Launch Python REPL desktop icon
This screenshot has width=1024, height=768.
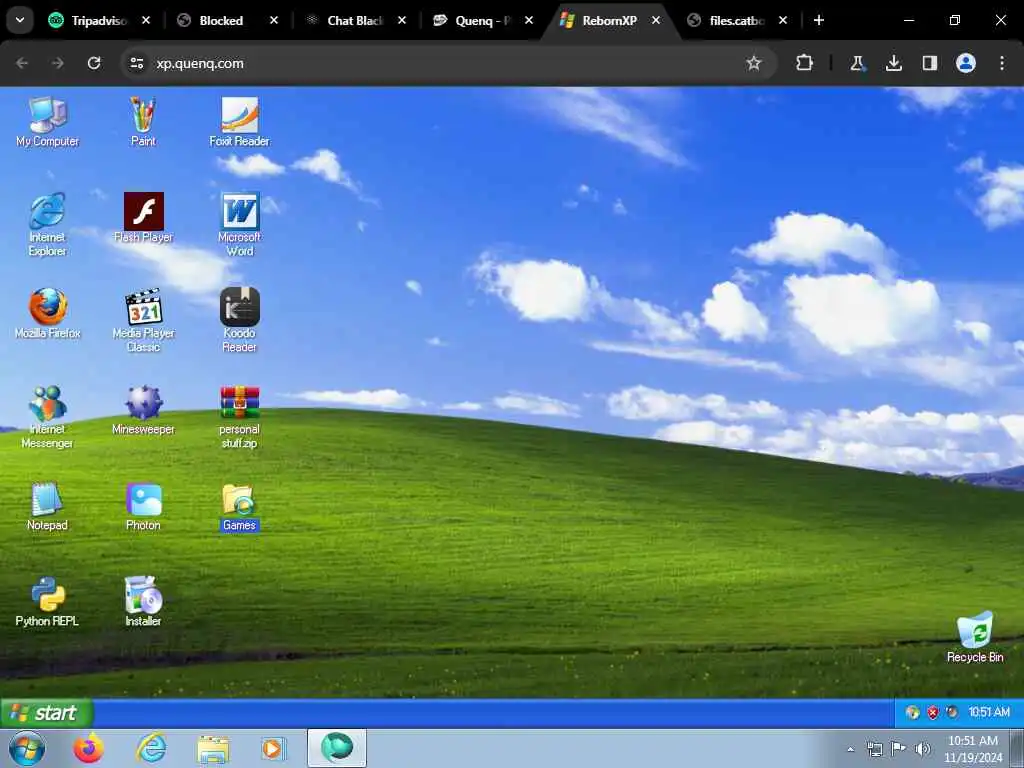pos(48,601)
